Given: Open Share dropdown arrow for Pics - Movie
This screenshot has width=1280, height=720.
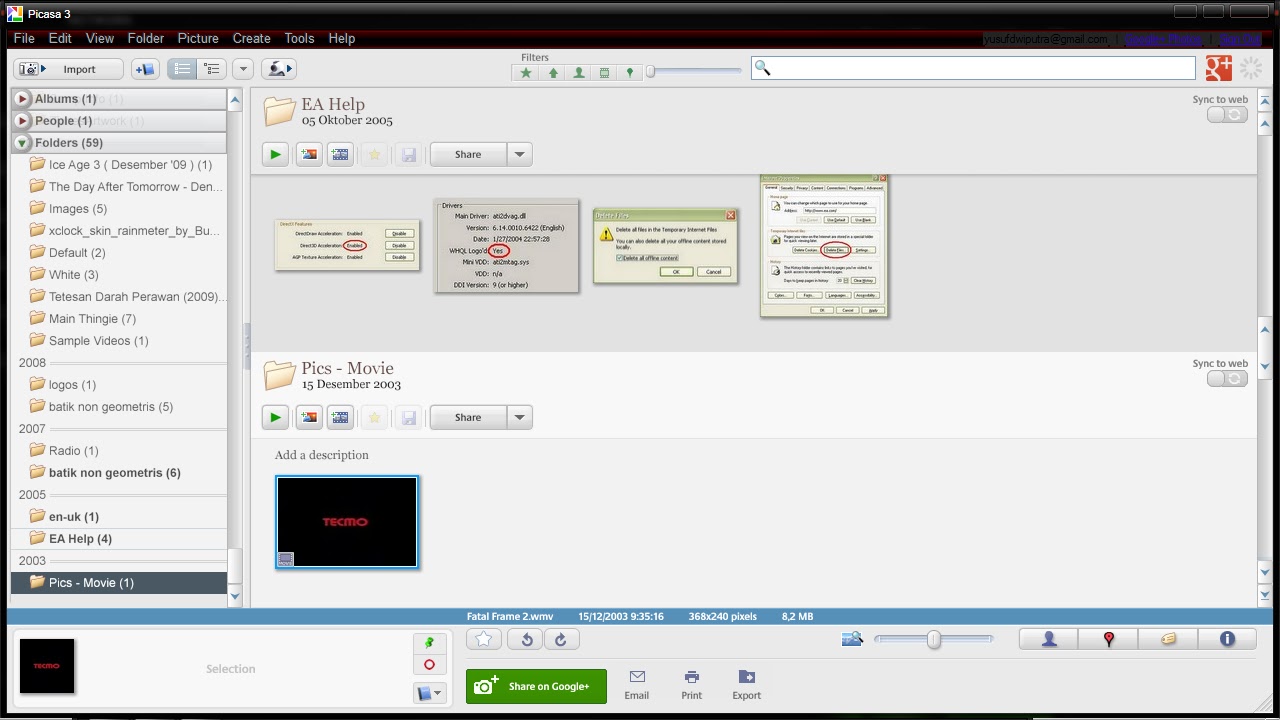Looking at the screenshot, I should pyautogui.click(x=519, y=417).
